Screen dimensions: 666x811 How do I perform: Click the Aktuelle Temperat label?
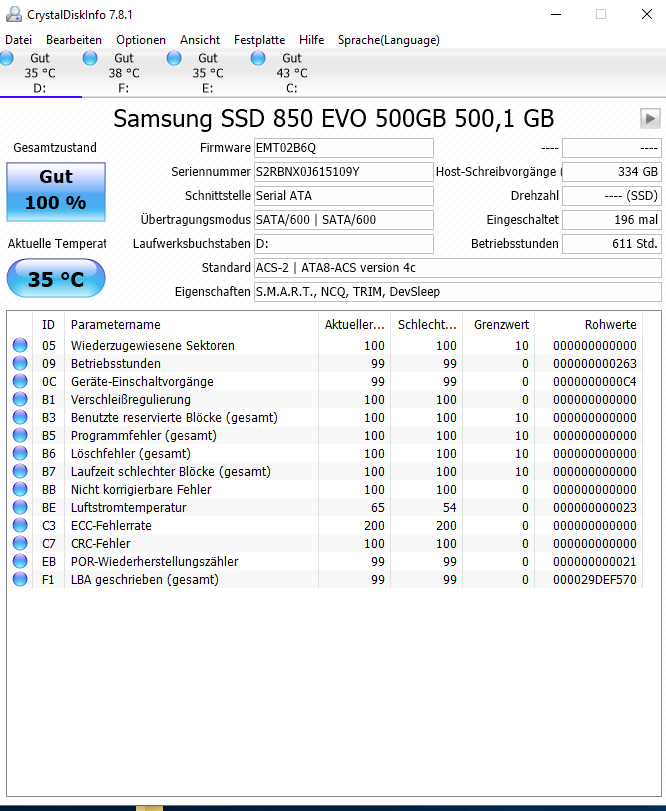click(57, 244)
